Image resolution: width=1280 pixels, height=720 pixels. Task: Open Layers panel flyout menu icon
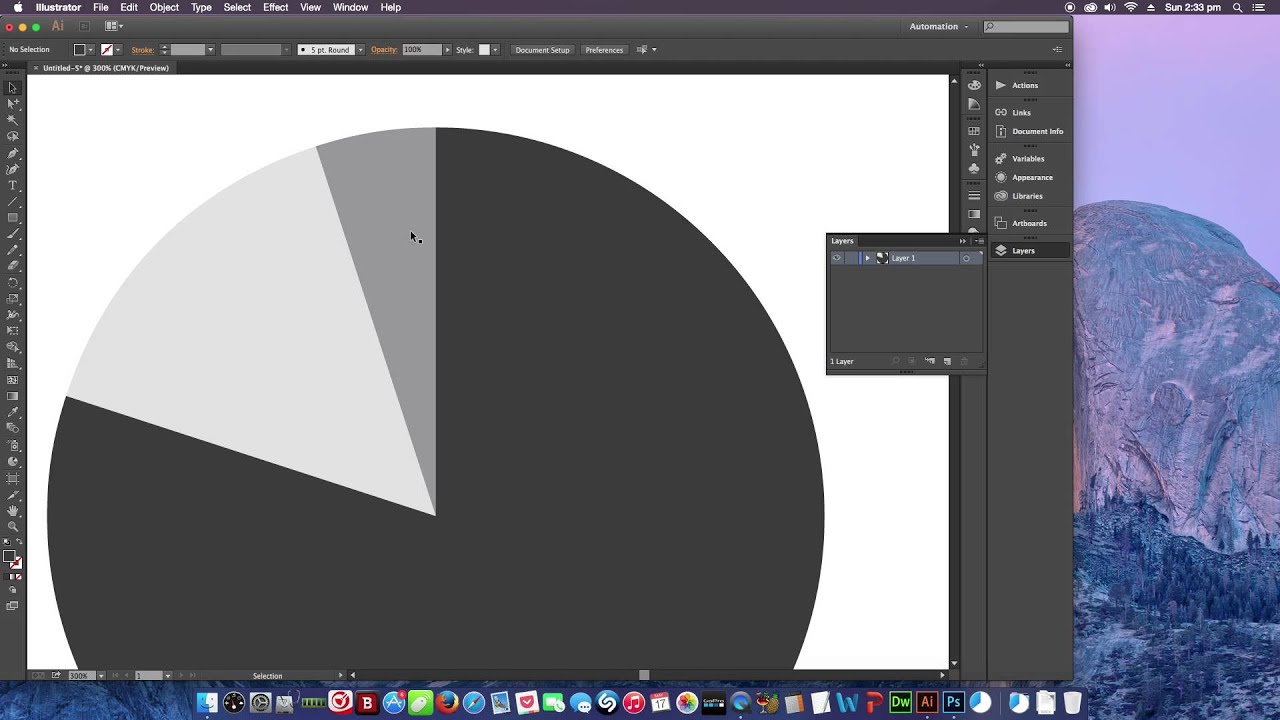(x=979, y=241)
